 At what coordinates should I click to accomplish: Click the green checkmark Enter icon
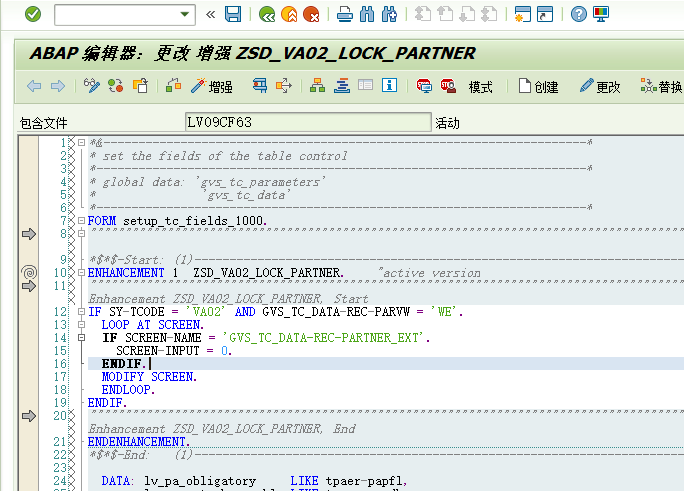click(33, 14)
